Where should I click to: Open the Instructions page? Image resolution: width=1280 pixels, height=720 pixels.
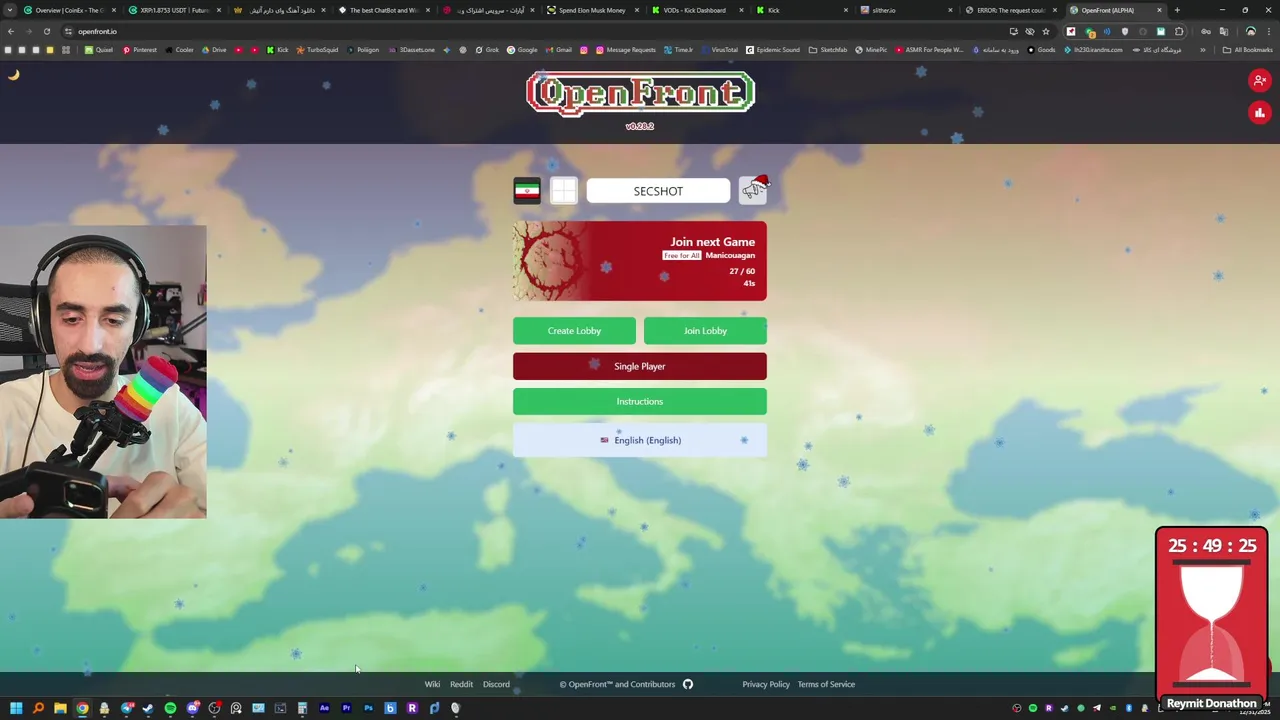coord(640,402)
